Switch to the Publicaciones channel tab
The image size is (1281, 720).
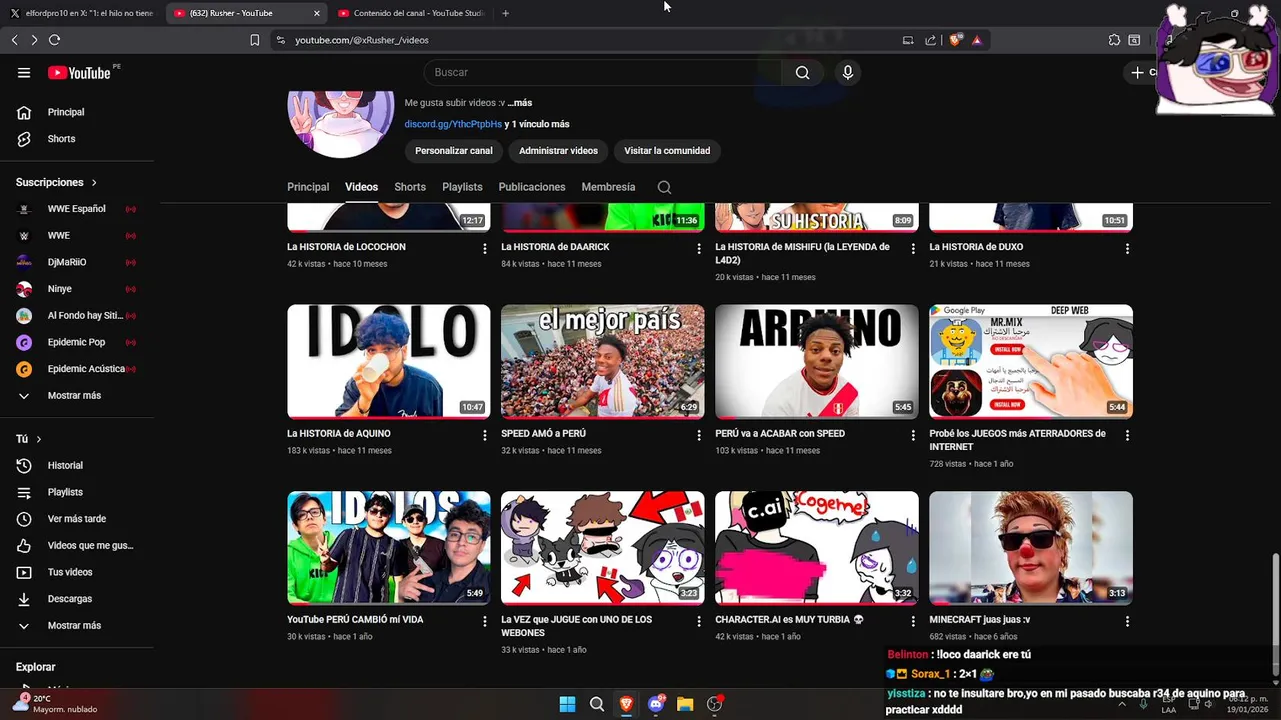(532, 187)
